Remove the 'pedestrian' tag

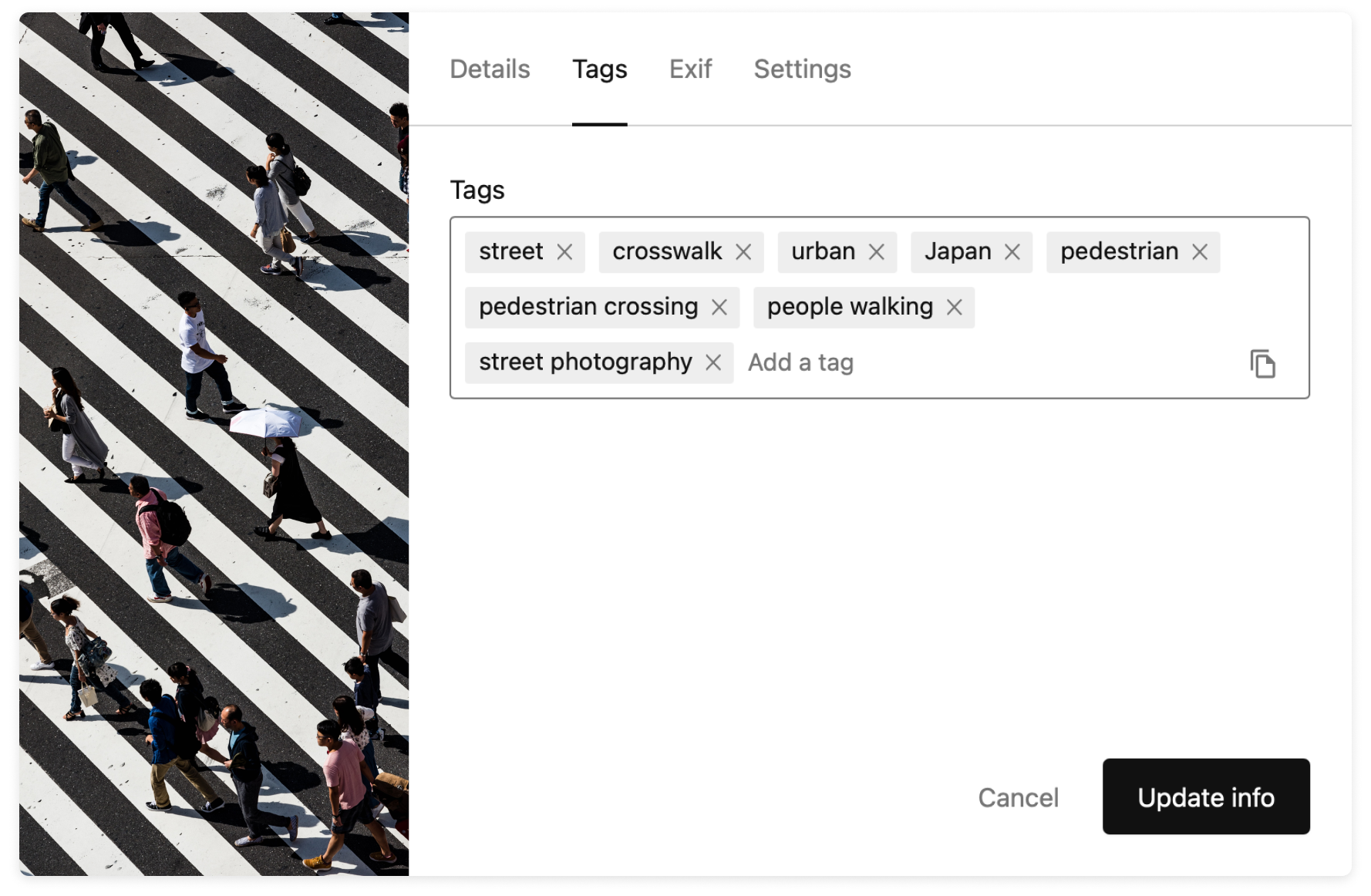1200,252
